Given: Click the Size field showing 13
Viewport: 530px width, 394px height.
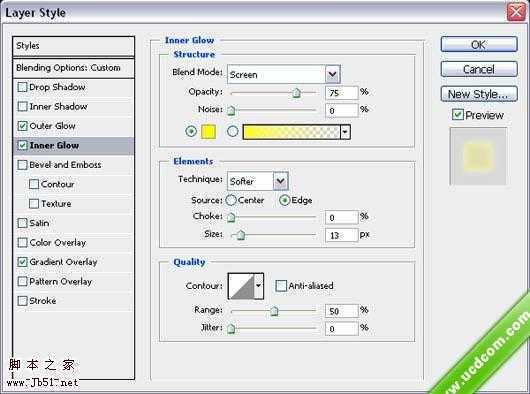Looking at the screenshot, I should [341, 235].
